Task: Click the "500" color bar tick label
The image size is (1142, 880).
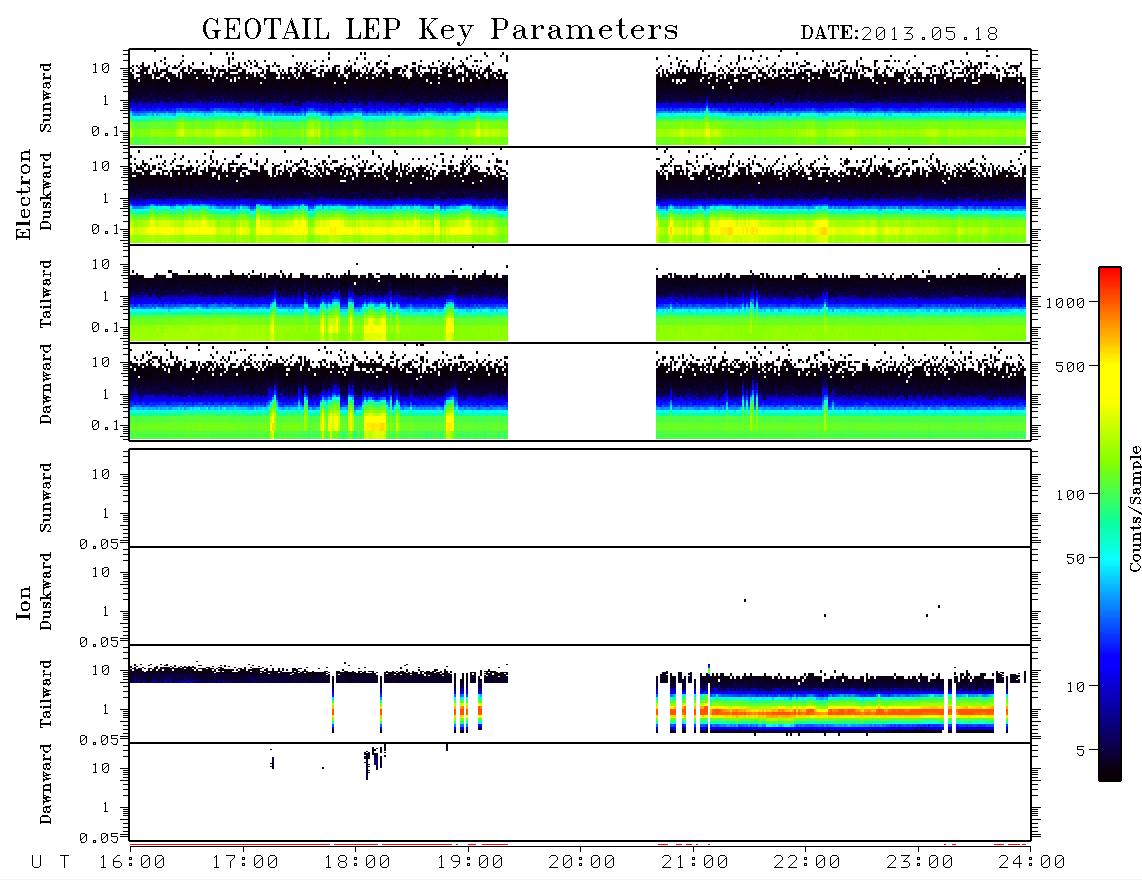Action: pos(1070,366)
